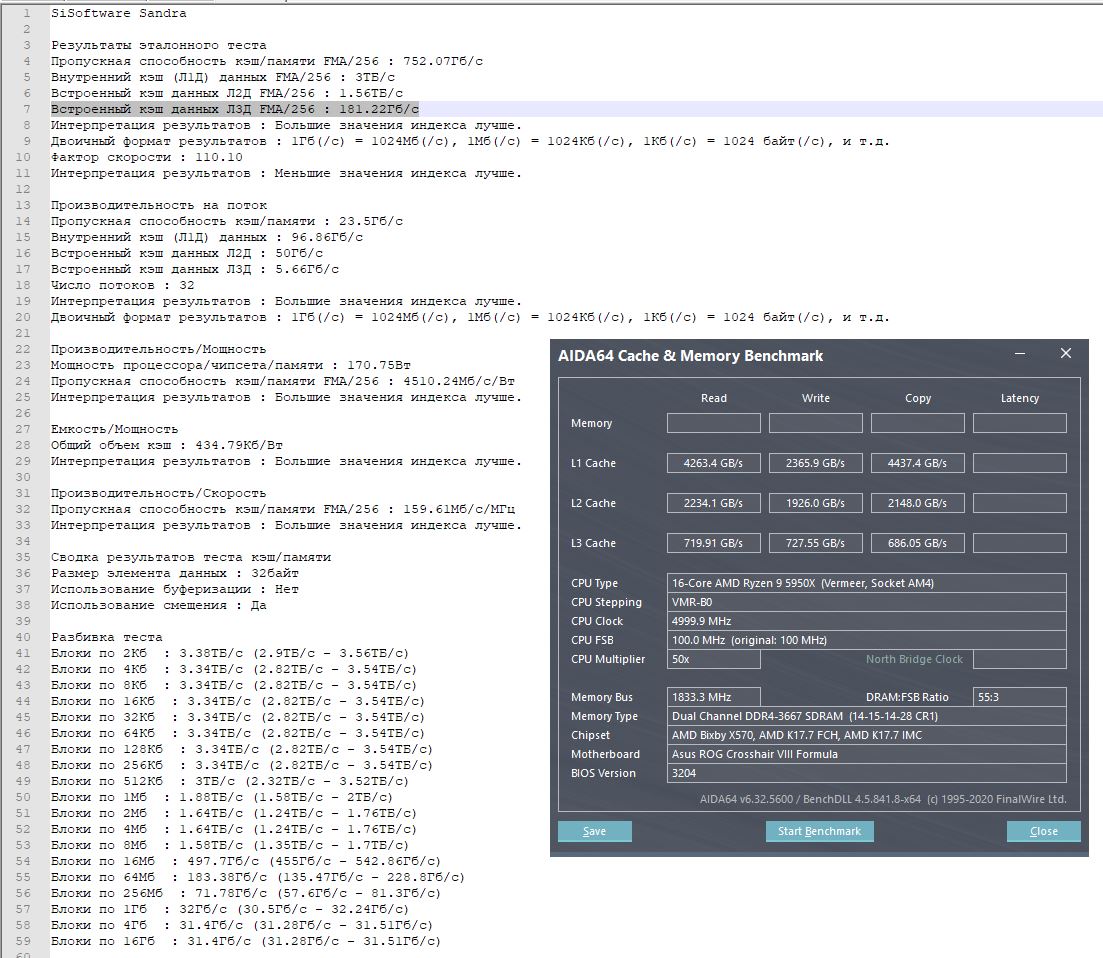Click the AIDA64 Cache & Memory Benchmark title
1103x958 pixels.
(x=690, y=356)
